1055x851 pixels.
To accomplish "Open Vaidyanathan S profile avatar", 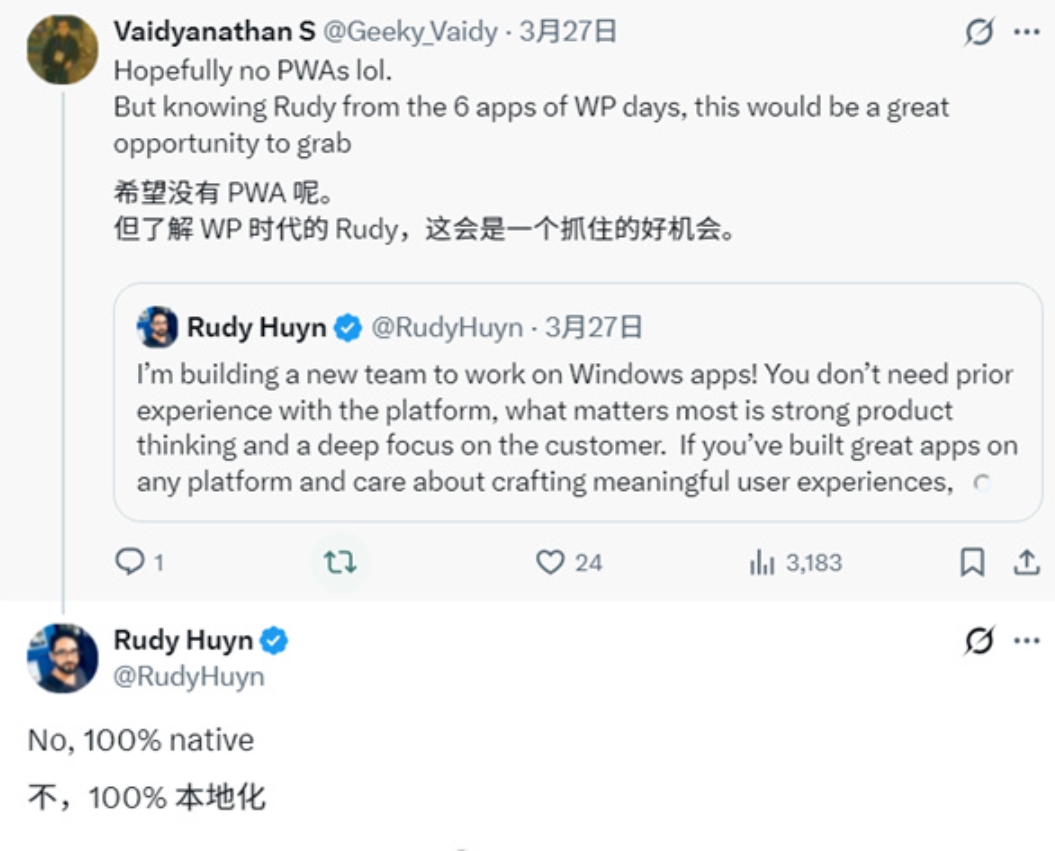I will [62, 50].
